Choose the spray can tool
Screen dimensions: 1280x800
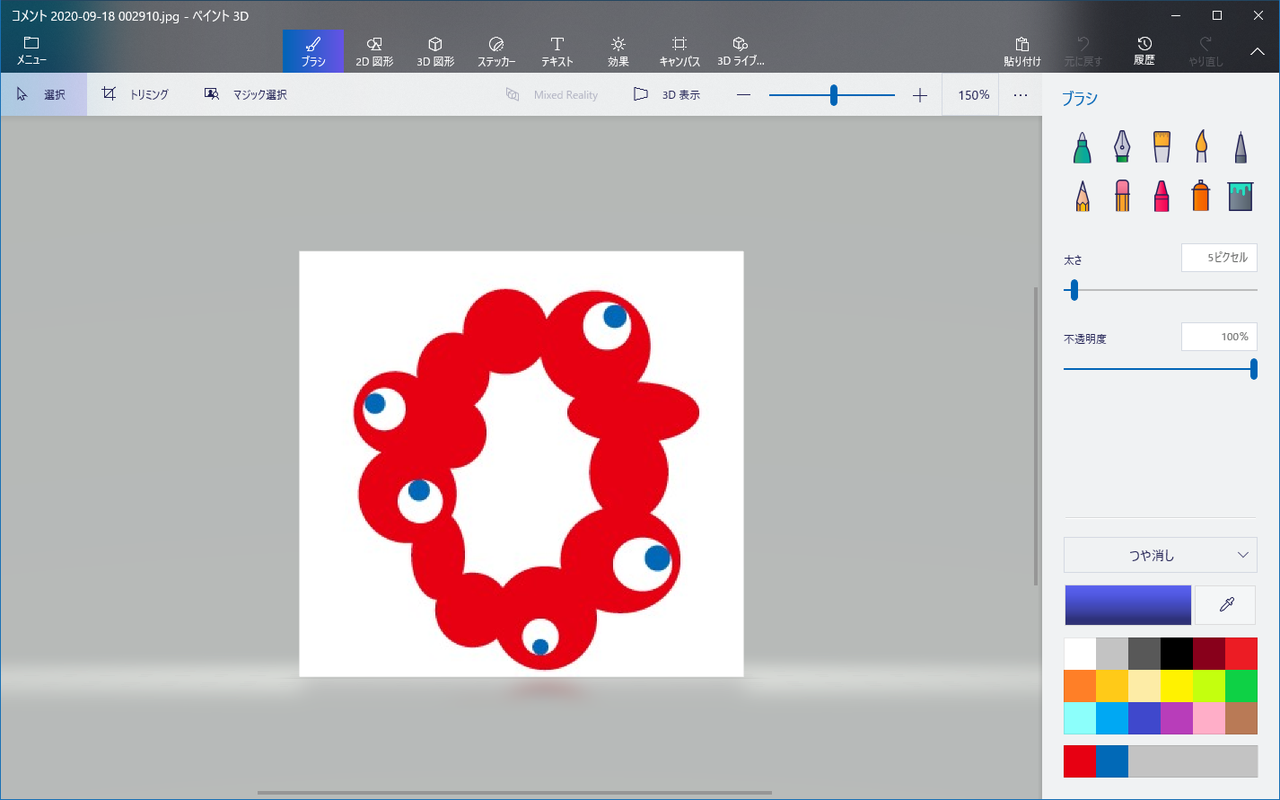(x=1201, y=195)
